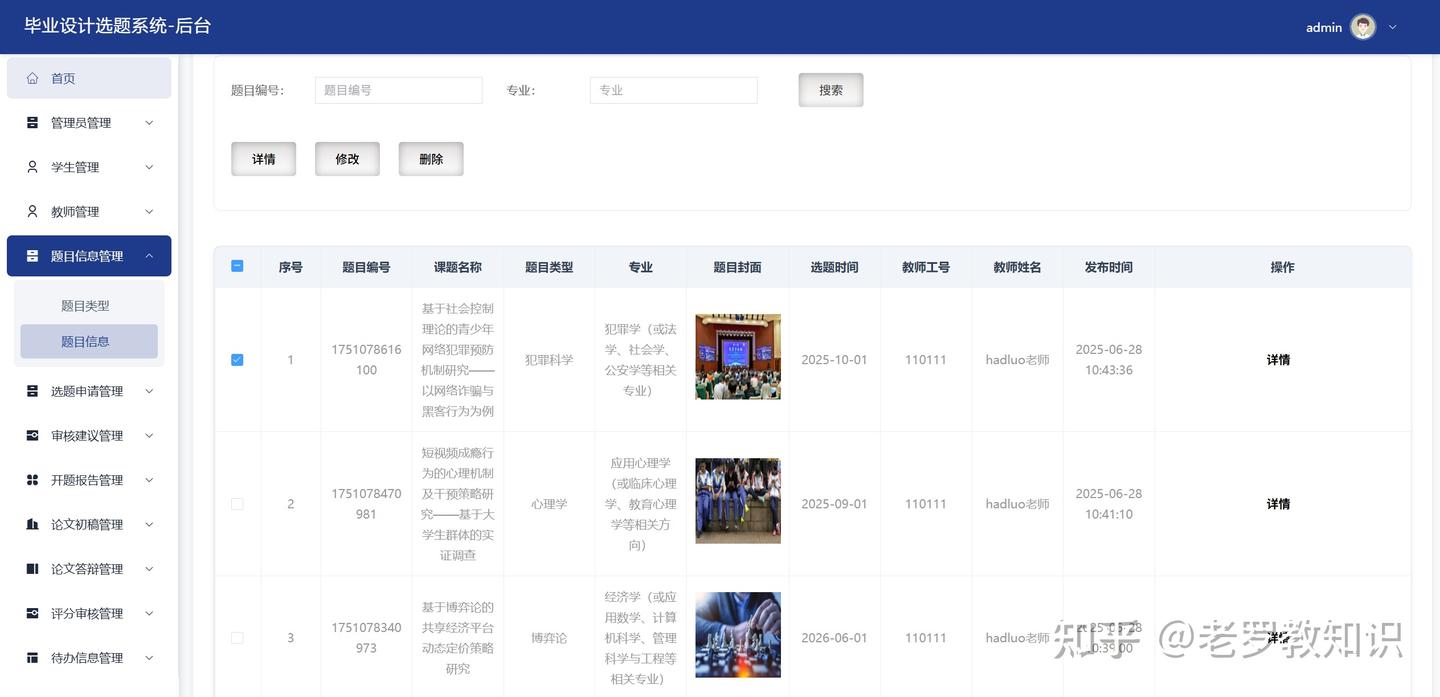
Task: Open the admin account dropdown arrow
Action: [x=1392, y=28]
